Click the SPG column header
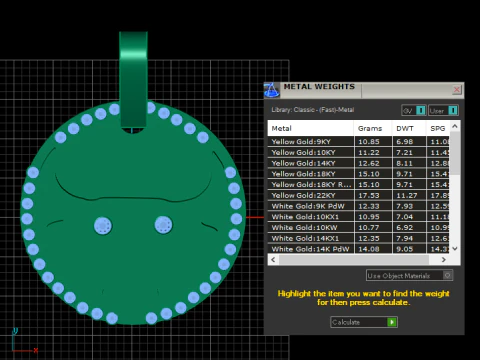The width and height of the screenshot is (480, 360). (x=438, y=128)
